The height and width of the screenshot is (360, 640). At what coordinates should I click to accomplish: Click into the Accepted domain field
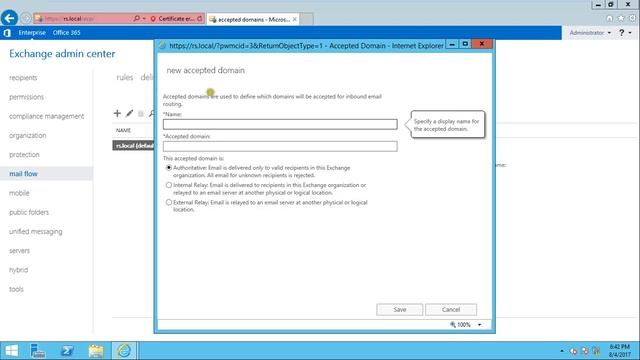tap(280, 146)
